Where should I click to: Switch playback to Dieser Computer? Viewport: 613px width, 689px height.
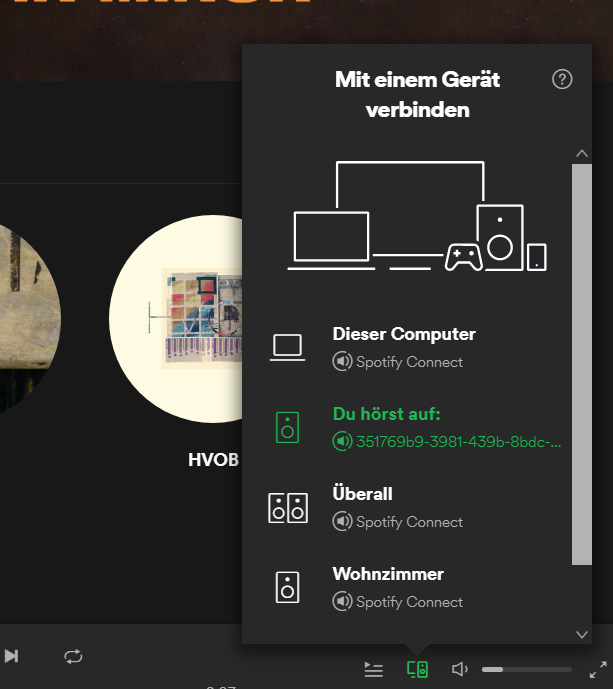[403, 334]
